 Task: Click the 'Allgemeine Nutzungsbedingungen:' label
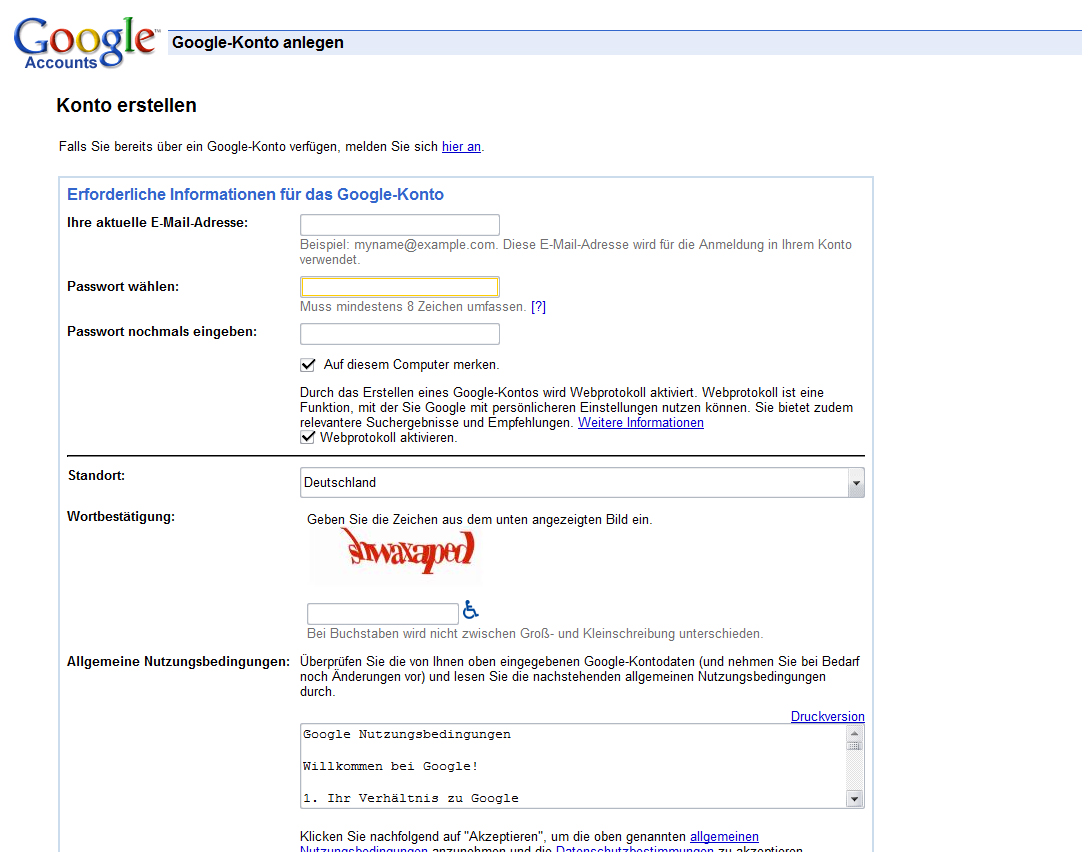[x=178, y=662]
